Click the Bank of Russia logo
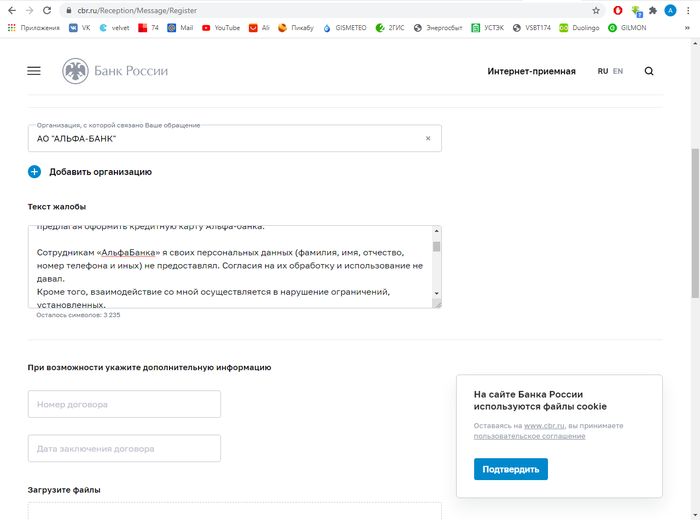The image size is (700, 520). (x=115, y=71)
